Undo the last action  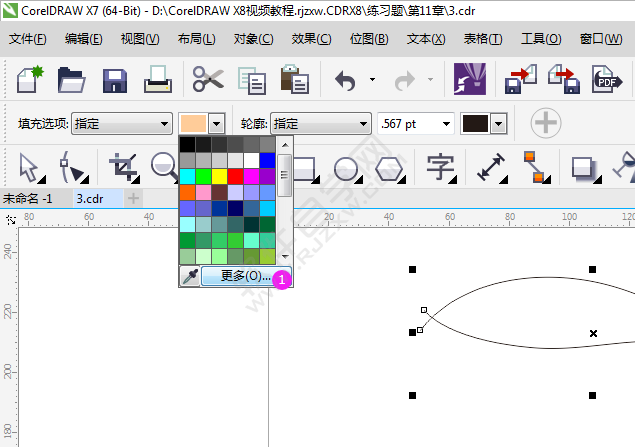(x=345, y=80)
